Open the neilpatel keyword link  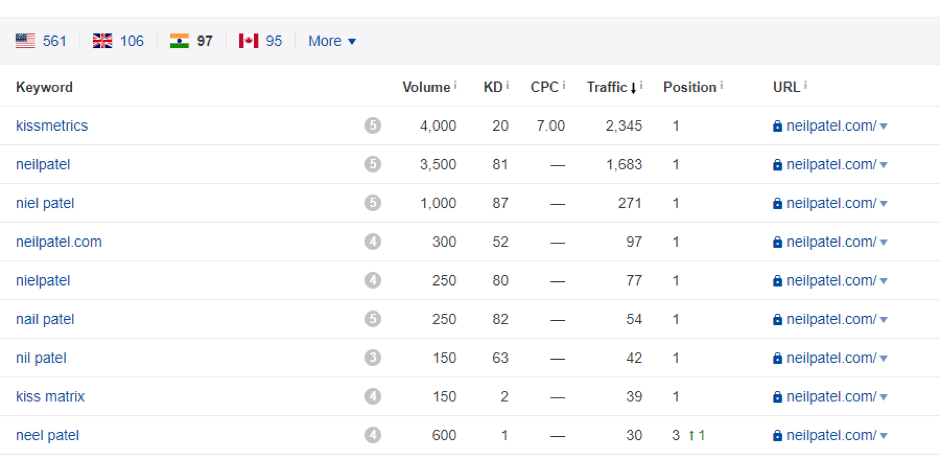click(43, 164)
